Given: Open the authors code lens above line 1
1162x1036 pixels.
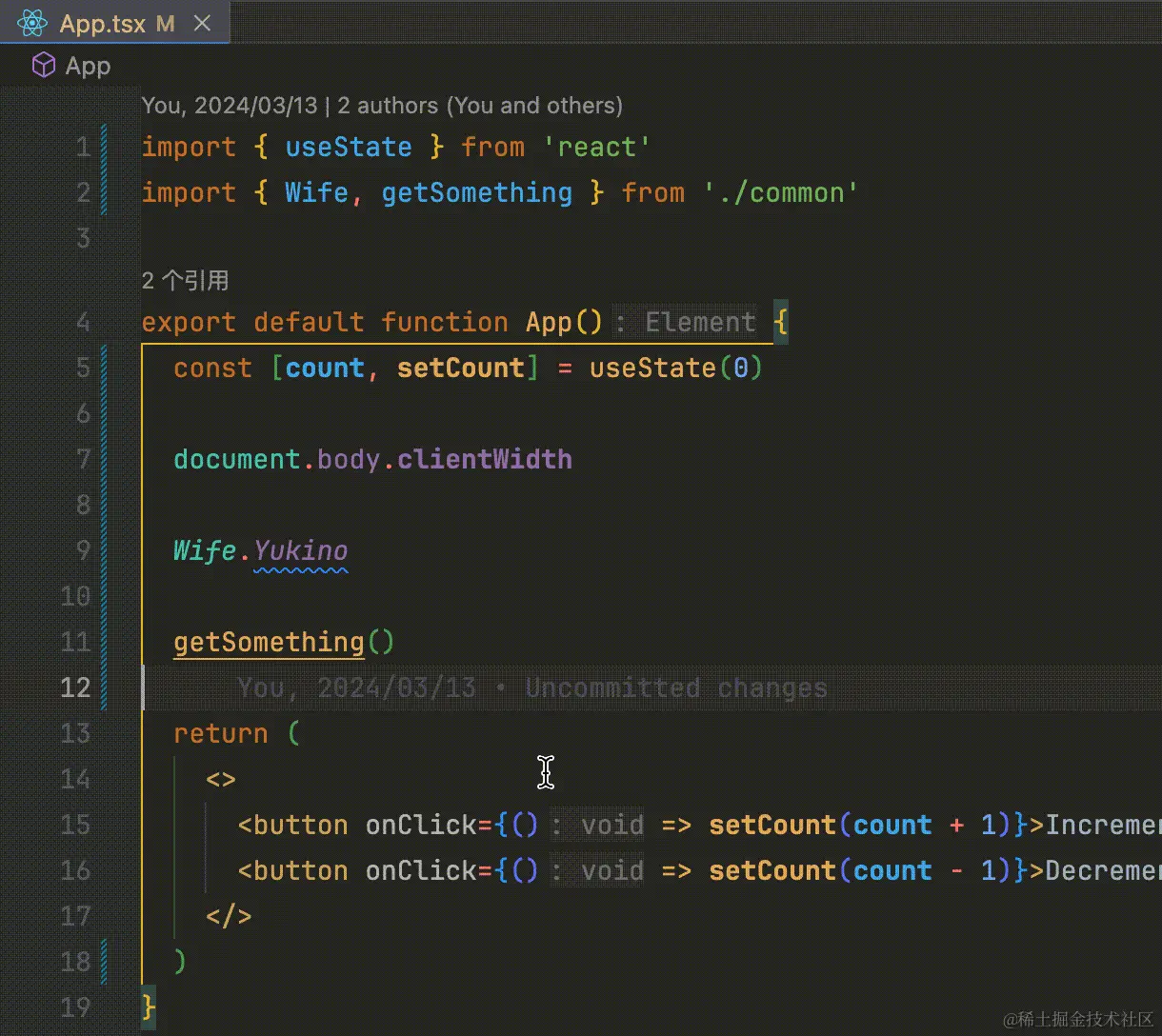Looking at the screenshot, I should [382, 106].
